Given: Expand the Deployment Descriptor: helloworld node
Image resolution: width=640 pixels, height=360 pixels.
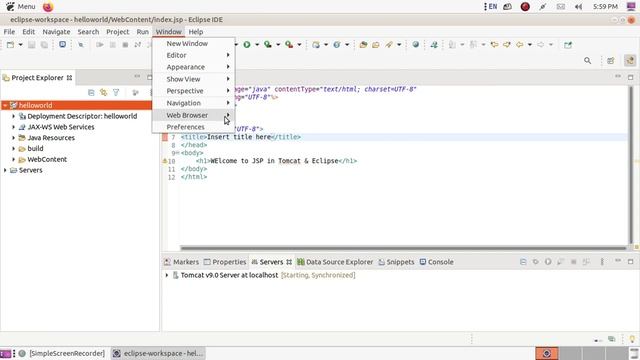Looking at the screenshot, I should (x=13, y=116).
